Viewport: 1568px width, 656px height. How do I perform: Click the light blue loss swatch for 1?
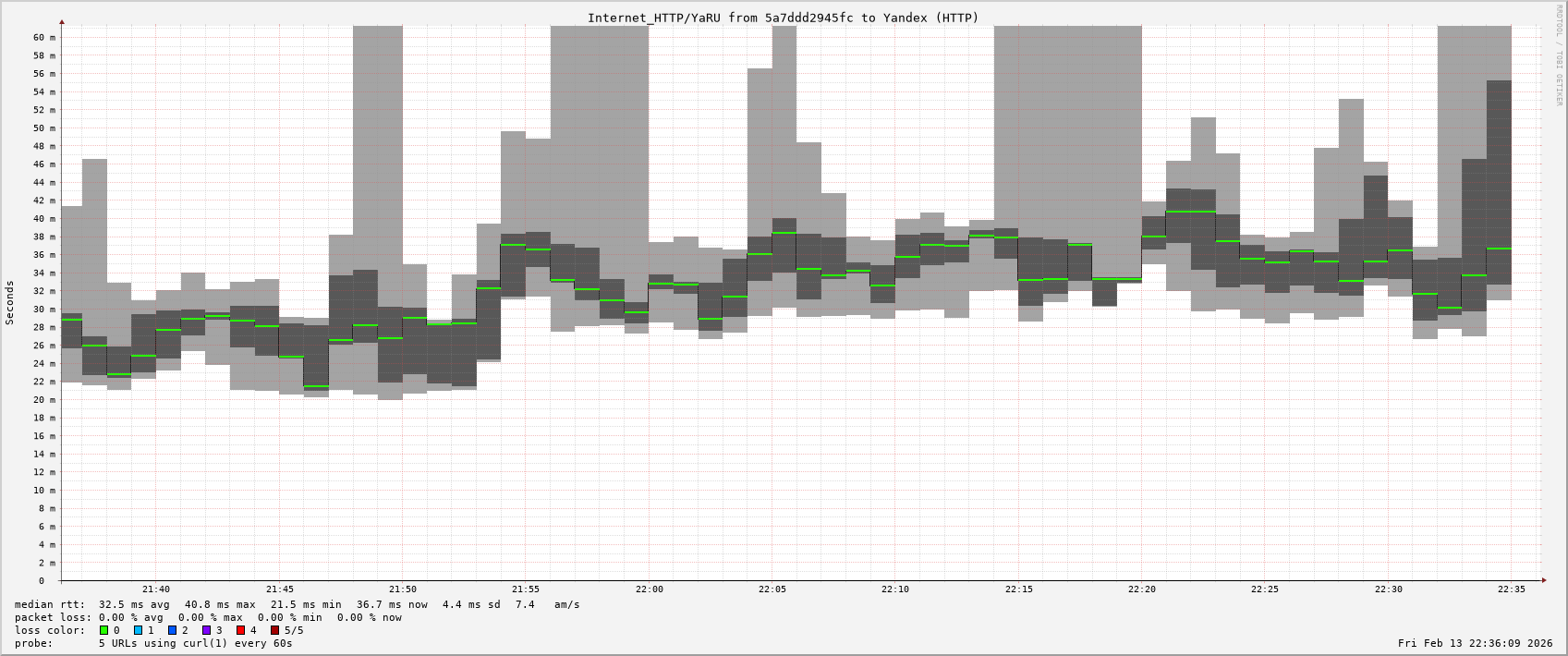tap(138, 630)
